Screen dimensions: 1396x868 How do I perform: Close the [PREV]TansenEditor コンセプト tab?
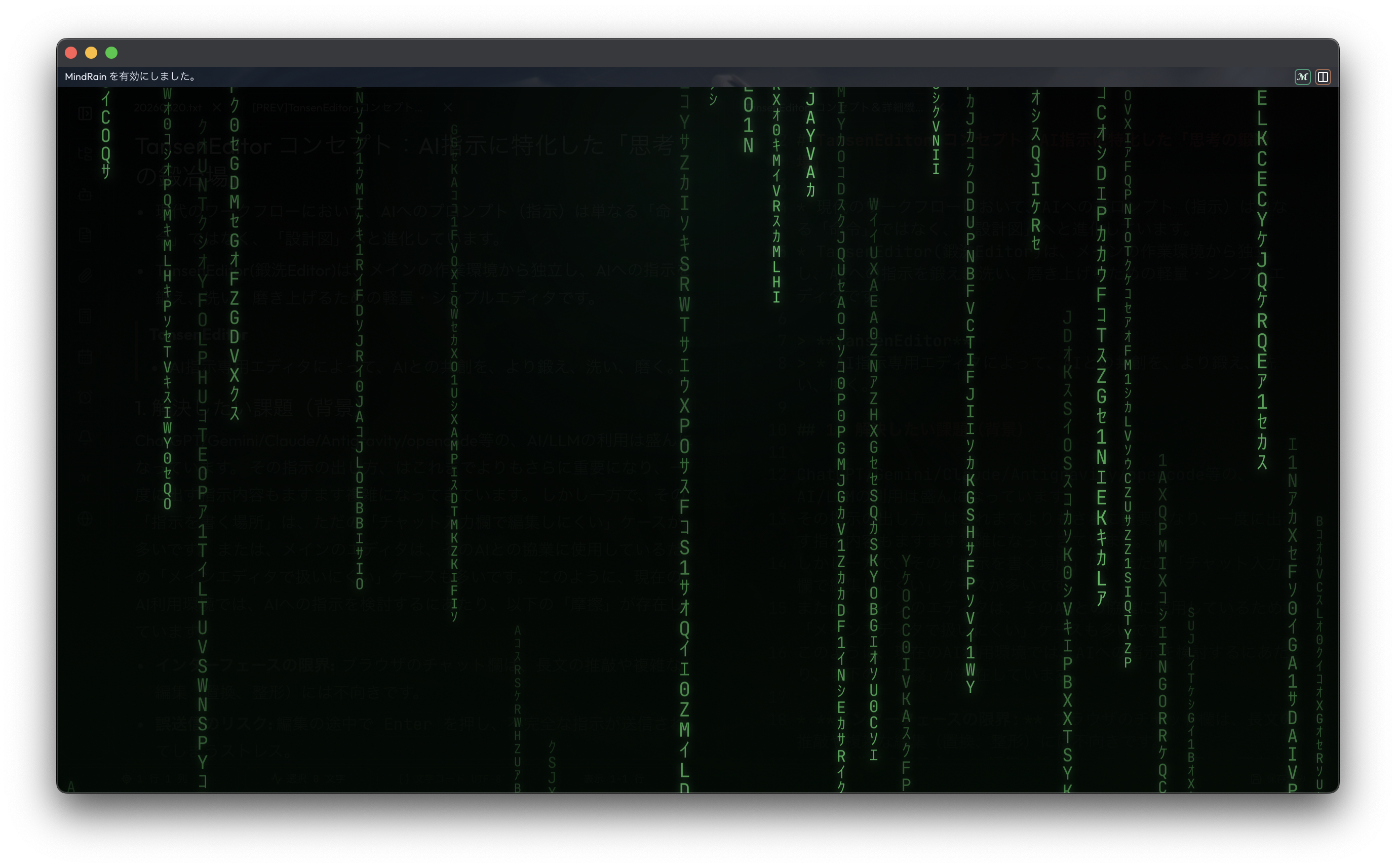click(x=448, y=107)
